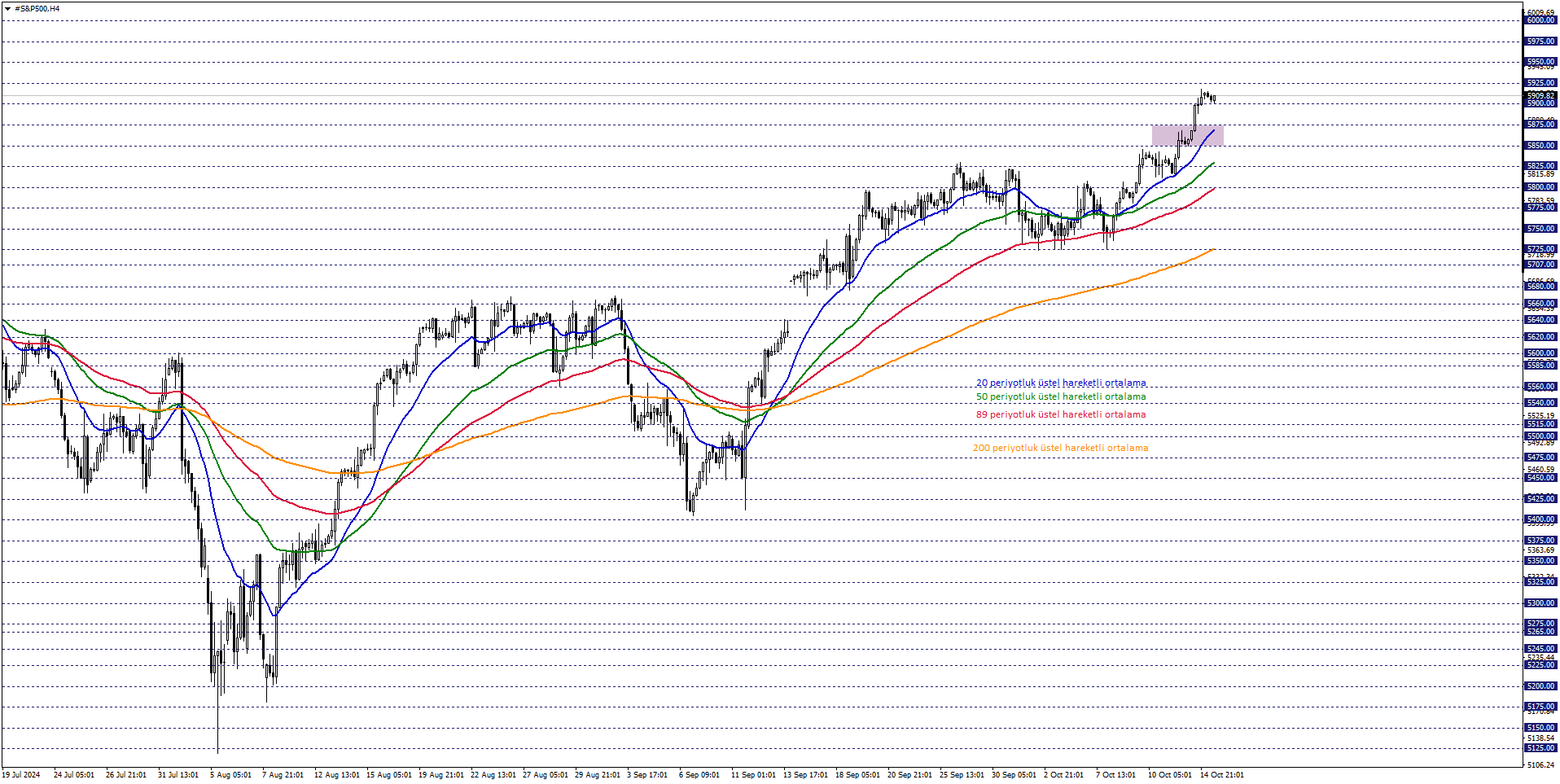Click the 5680.00 price level label
This screenshot has height=784, width=1560.
(1540, 287)
